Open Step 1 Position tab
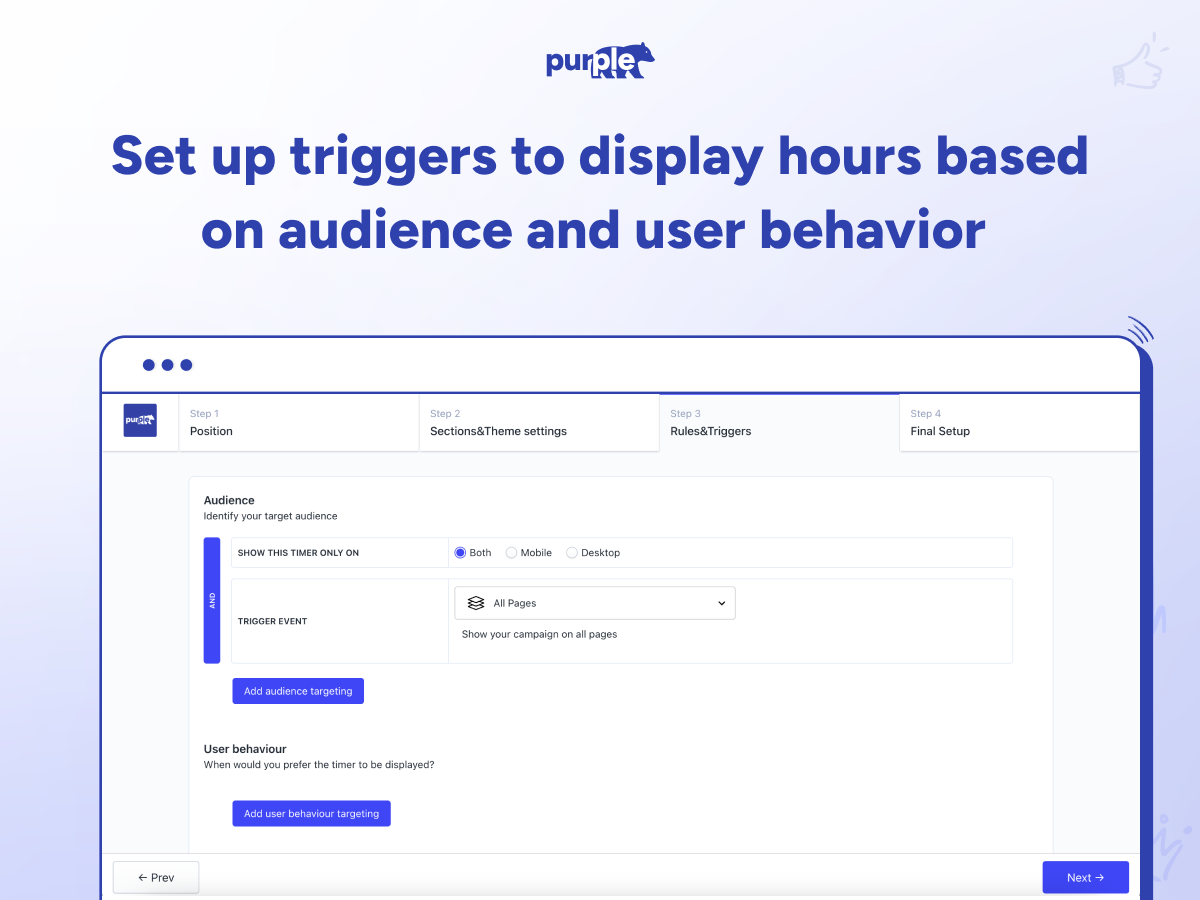This screenshot has height=900, width=1200. [x=299, y=422]
